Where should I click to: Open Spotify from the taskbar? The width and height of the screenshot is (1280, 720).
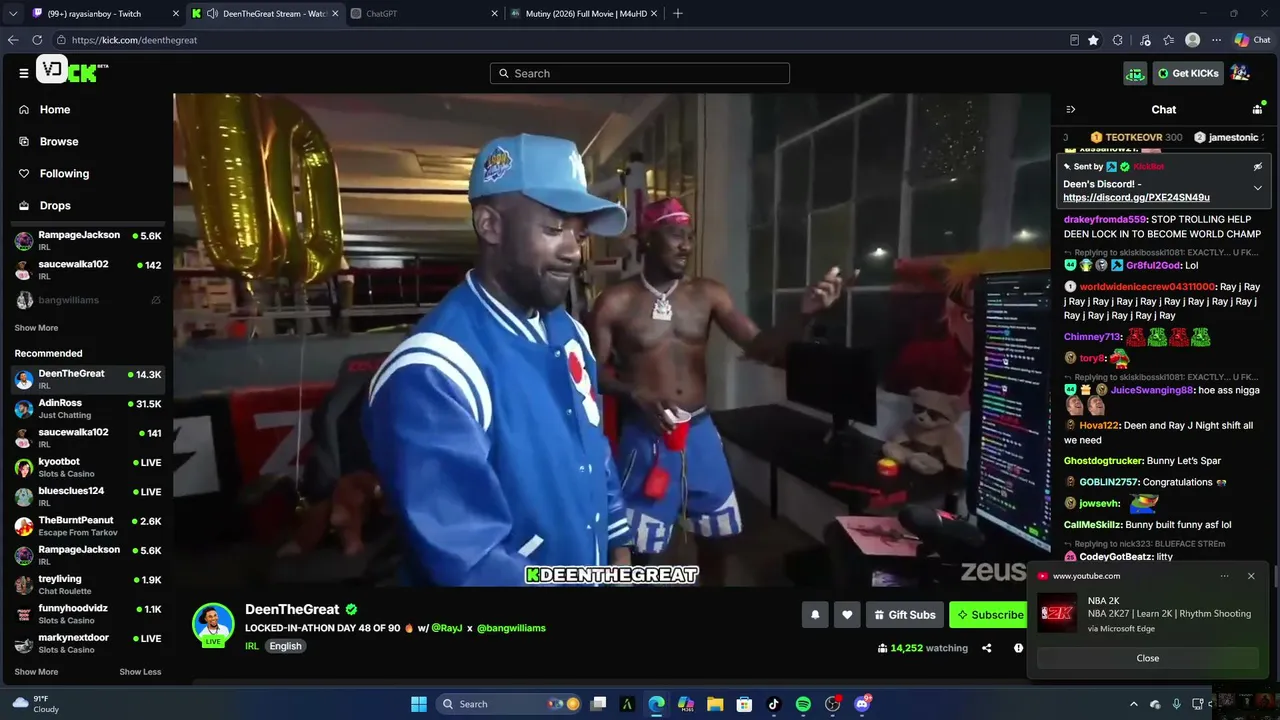(x=803, y=704)
